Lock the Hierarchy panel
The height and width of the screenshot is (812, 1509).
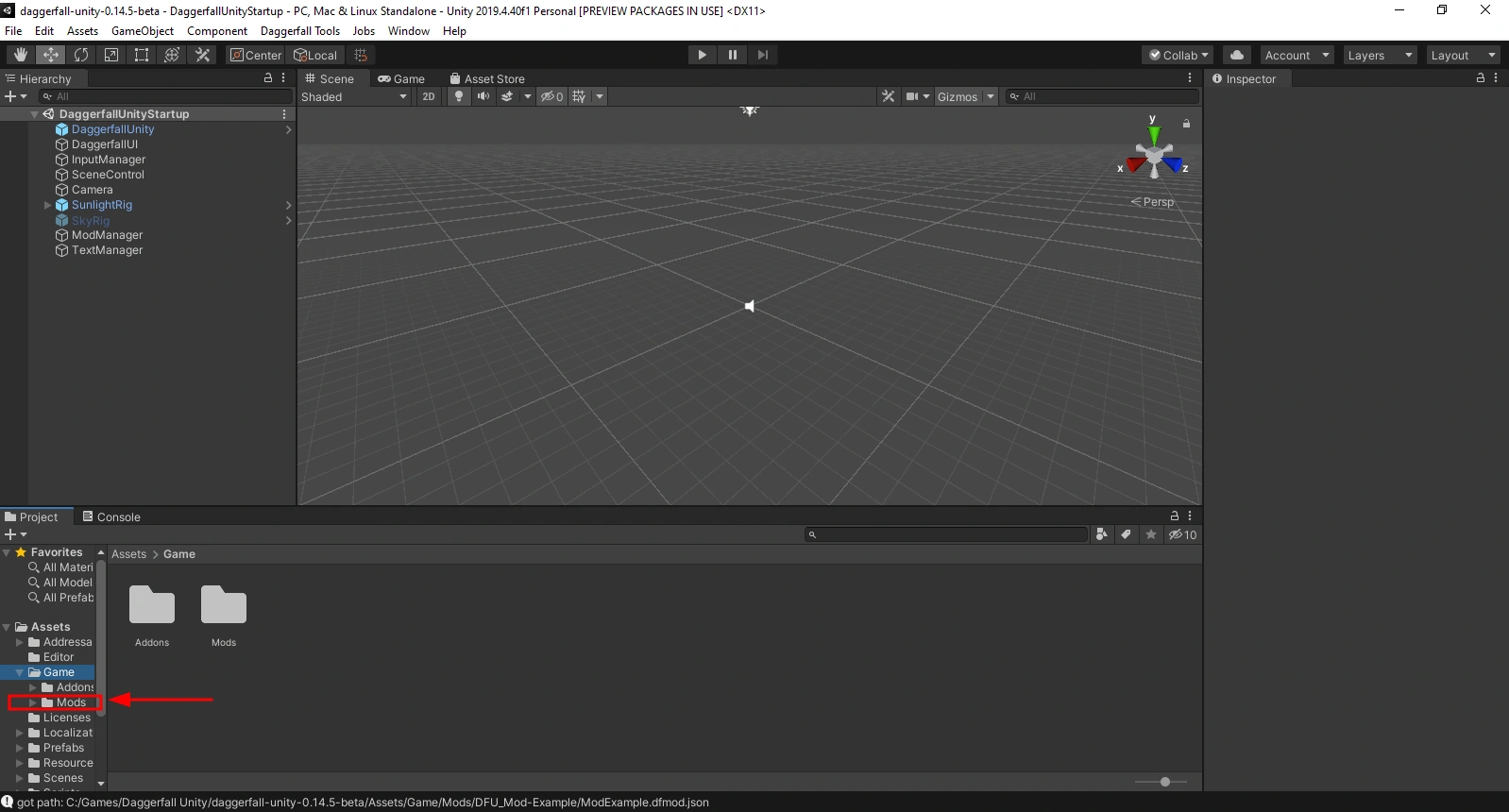pyautogui.click(x=268, y=78)
